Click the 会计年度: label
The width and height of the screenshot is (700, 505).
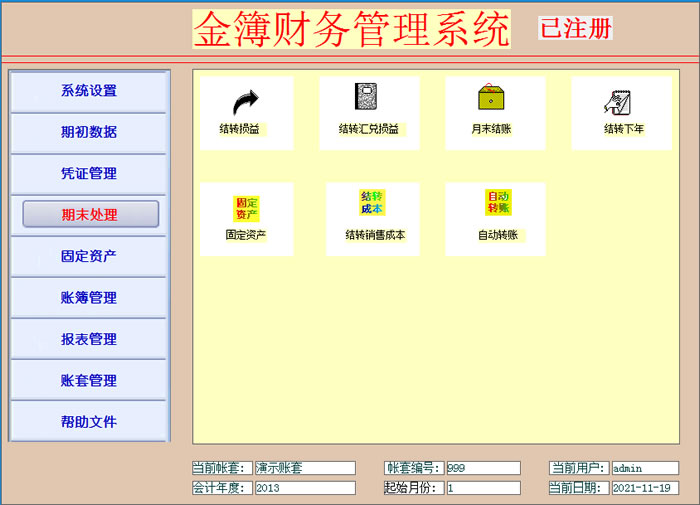pos(222,488)
